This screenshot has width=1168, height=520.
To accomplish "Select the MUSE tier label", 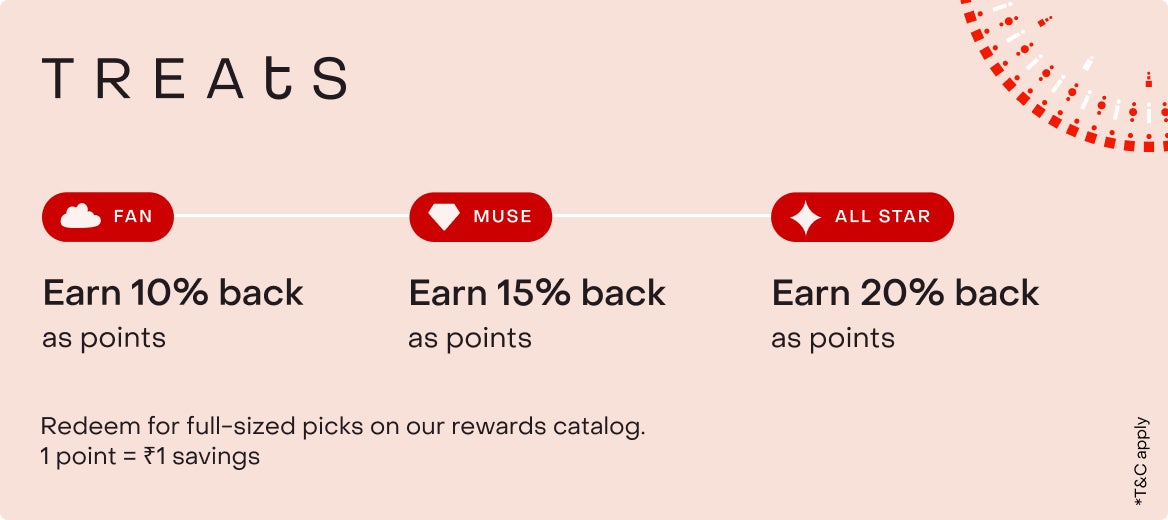I will pyautogui.click(x=502, y=216).
